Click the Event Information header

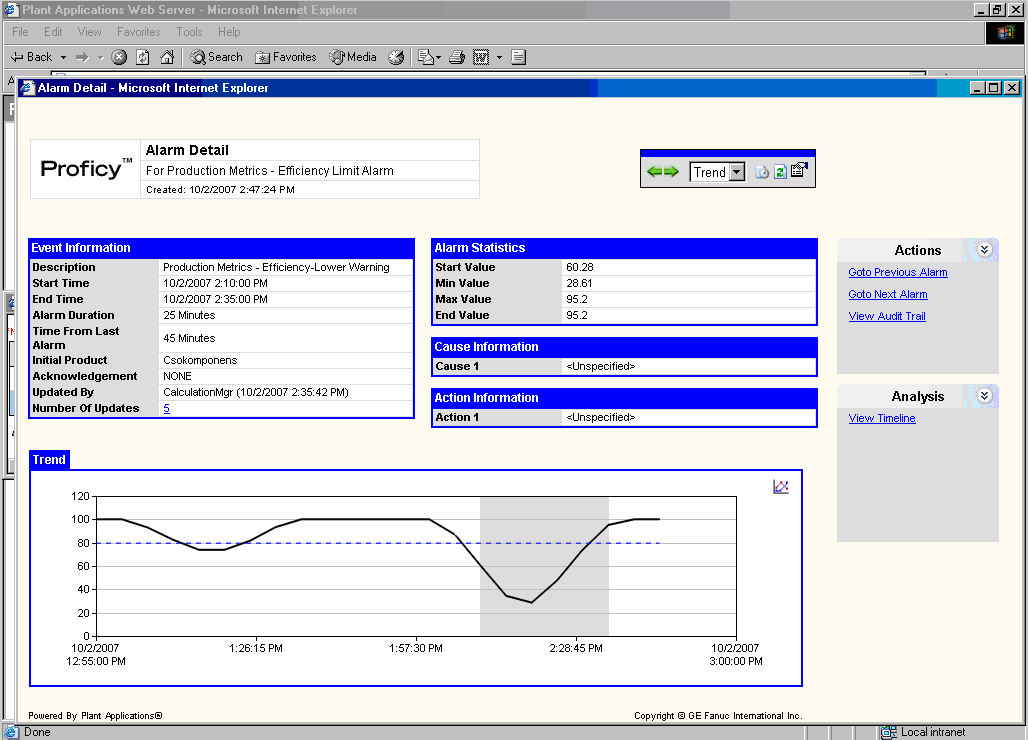click(222, 248)
